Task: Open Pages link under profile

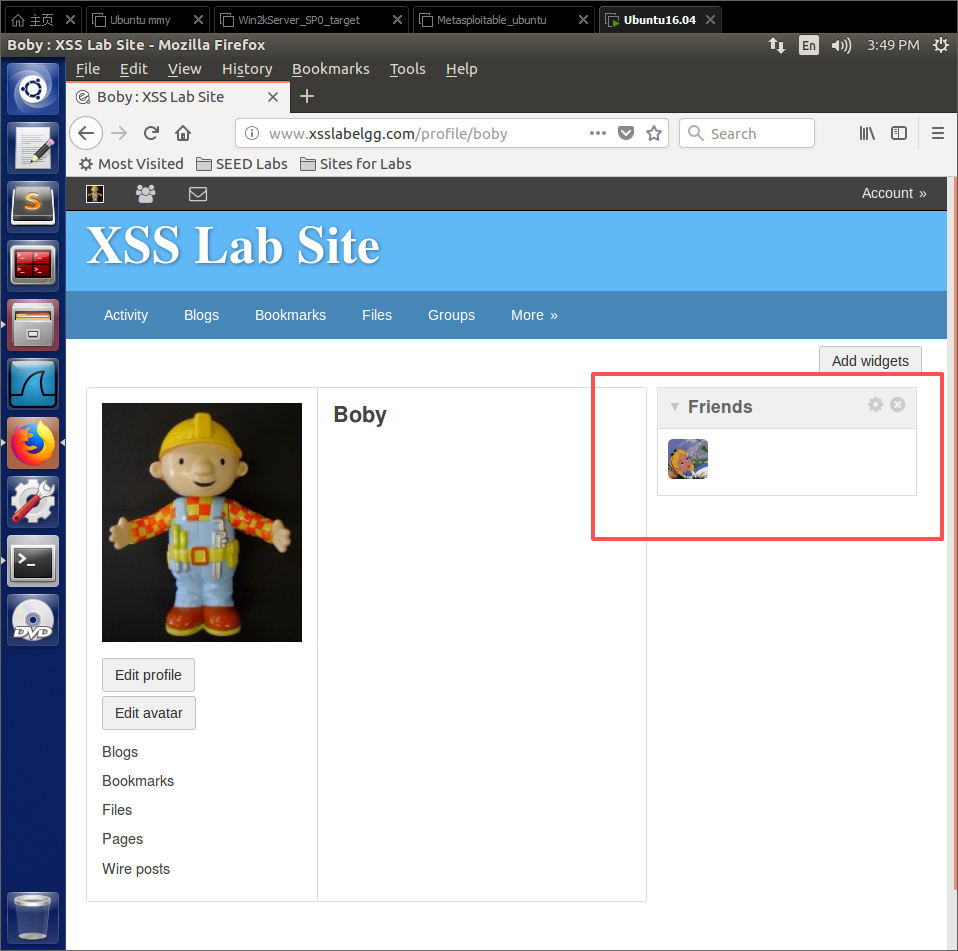Action: 122,839
